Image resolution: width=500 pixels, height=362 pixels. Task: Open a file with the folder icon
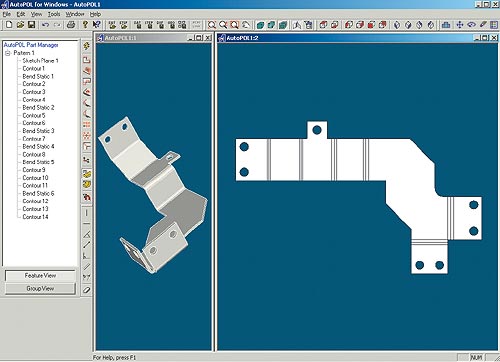coord(20,25)
